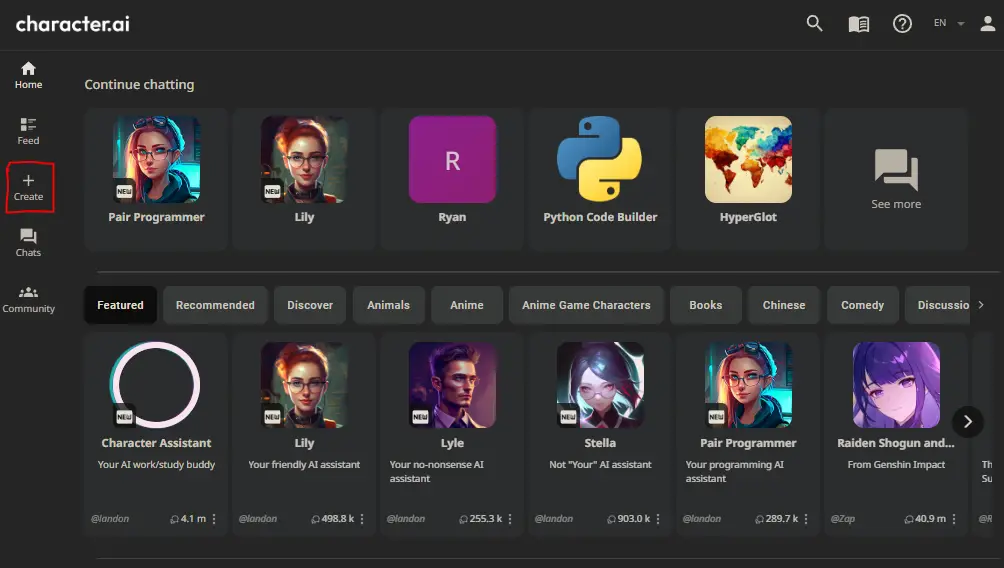
Task: Open the Feed sidebar icon
Action: point(28,131)
